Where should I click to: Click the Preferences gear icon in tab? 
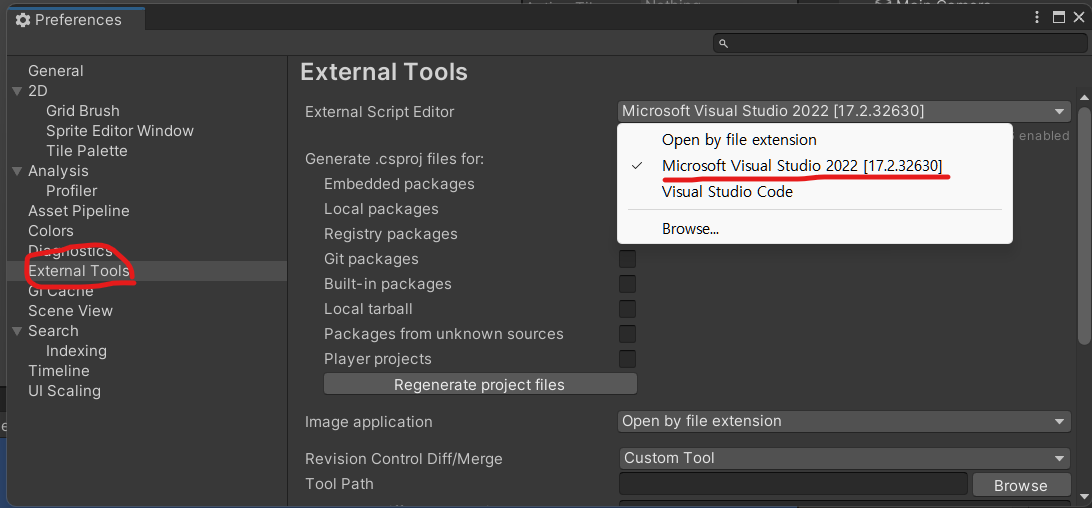pyautogui.click(x=22, y=20)
